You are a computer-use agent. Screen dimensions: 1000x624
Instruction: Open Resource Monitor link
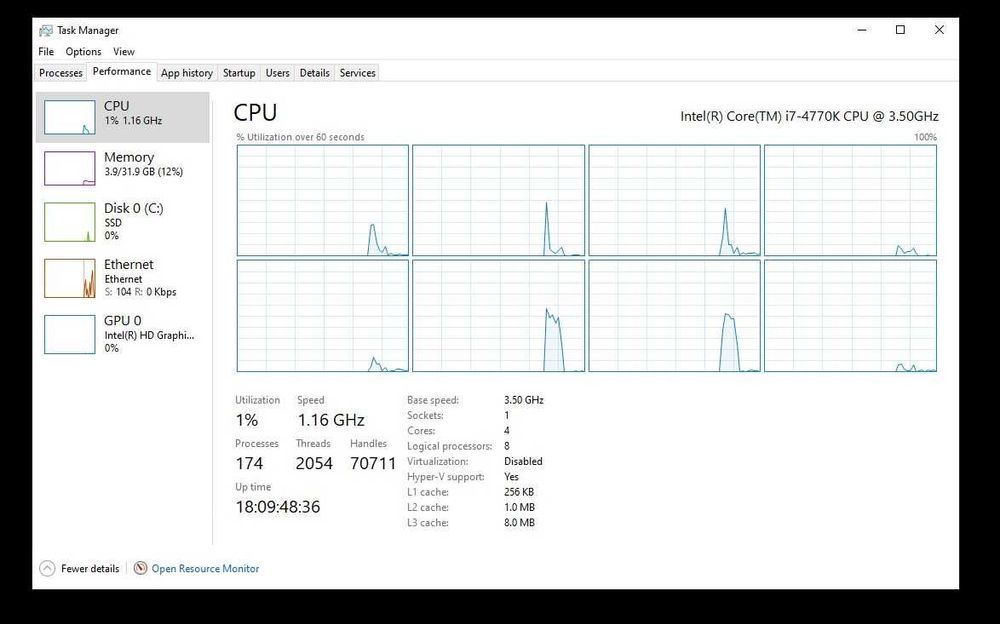pyautogui.click(x=205, y=568)
